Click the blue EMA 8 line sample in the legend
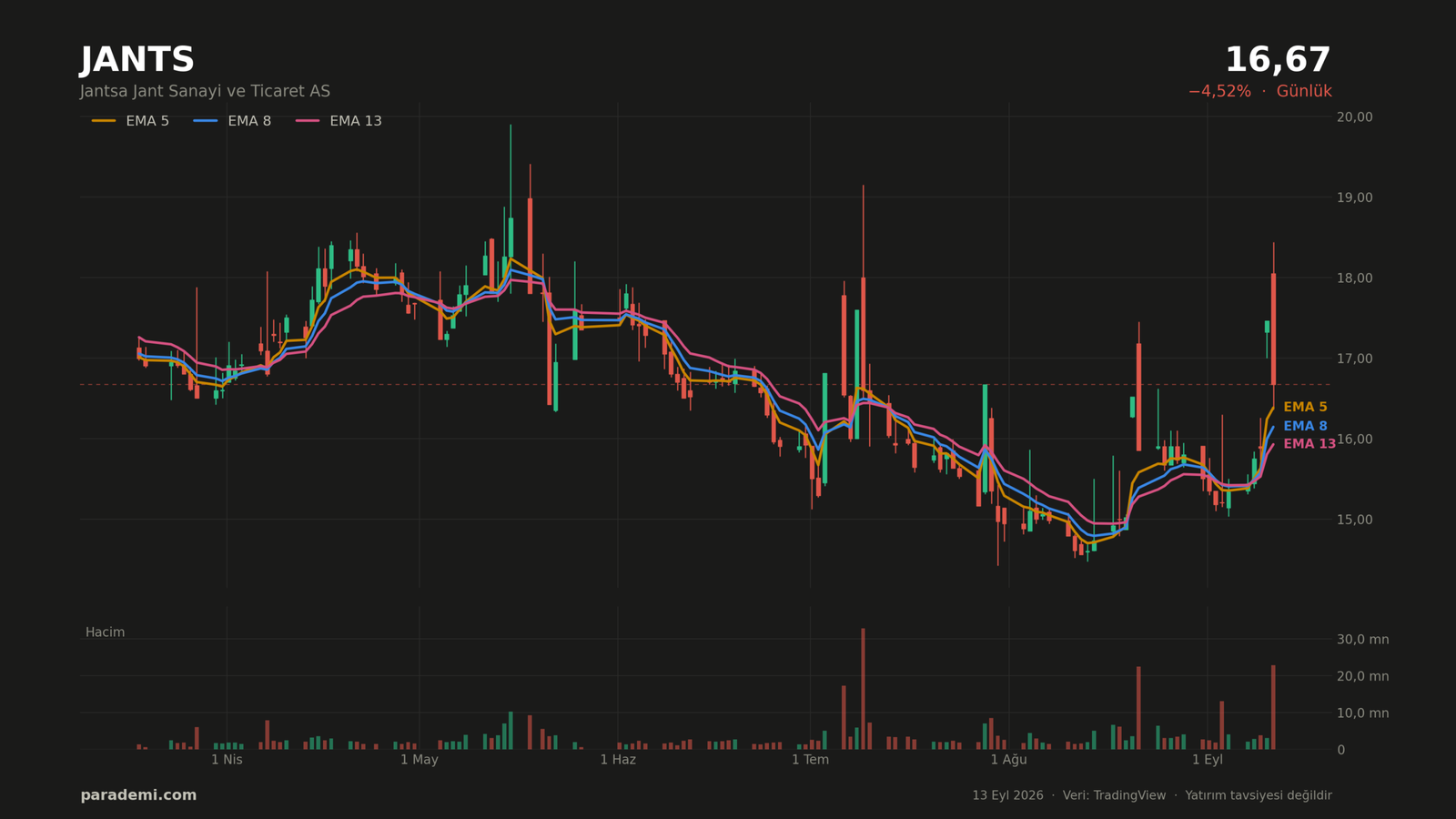 point(206,121)
